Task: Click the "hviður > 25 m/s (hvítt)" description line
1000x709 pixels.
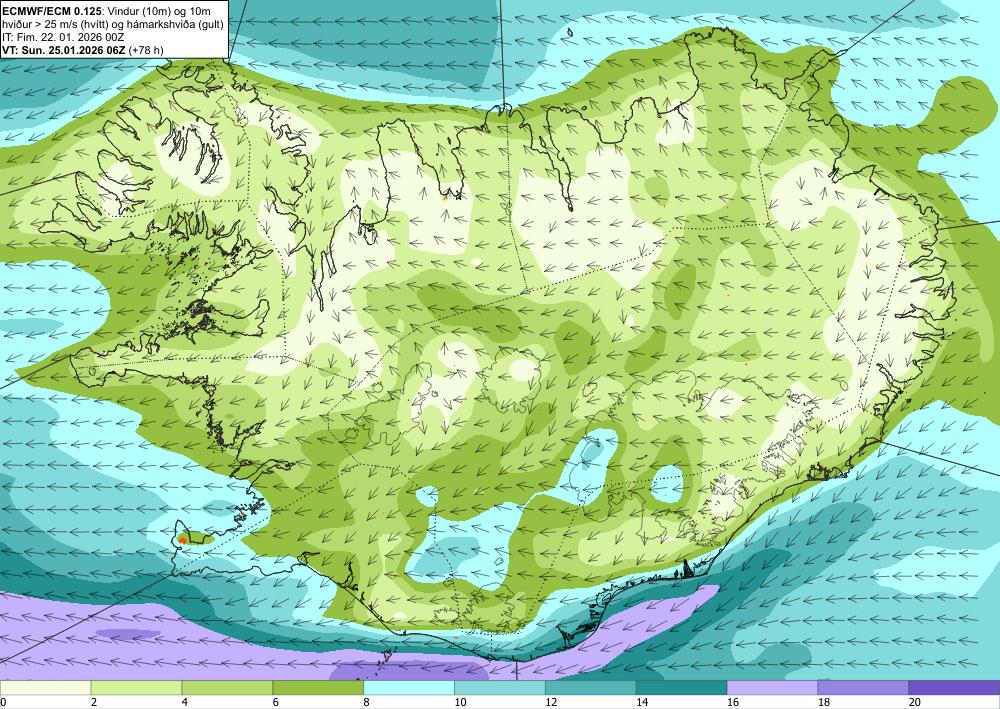Action: [x=54, y=24]
